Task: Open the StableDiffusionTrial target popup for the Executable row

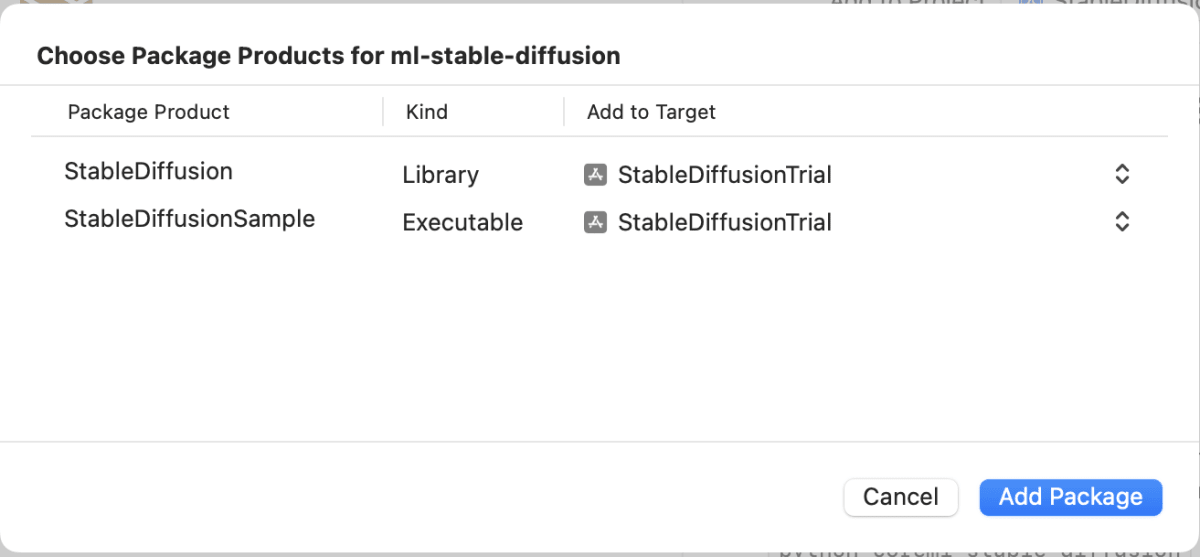Action: pos(858,222)
